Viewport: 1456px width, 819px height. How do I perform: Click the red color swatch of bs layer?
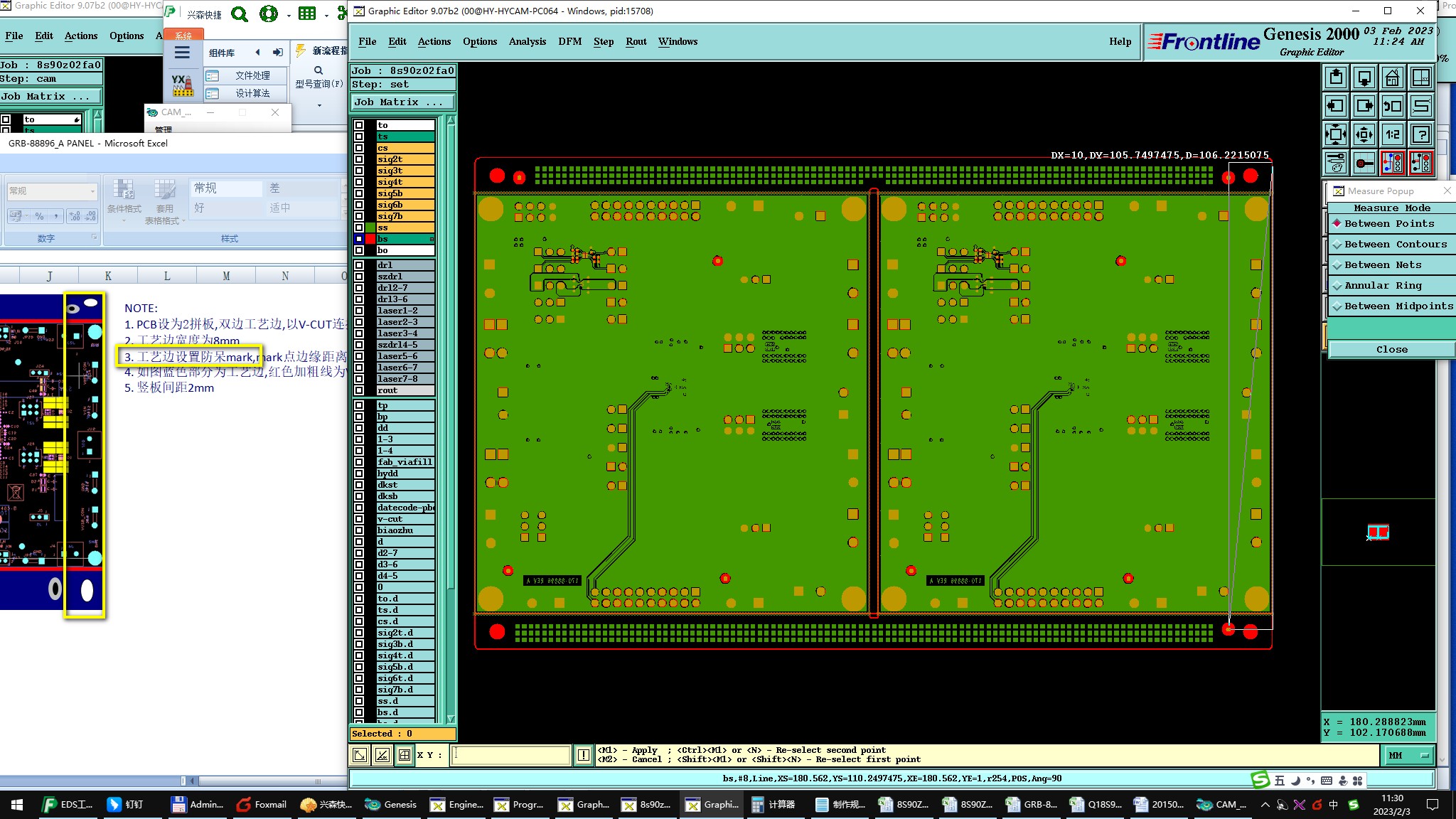[x=370, y=239]
